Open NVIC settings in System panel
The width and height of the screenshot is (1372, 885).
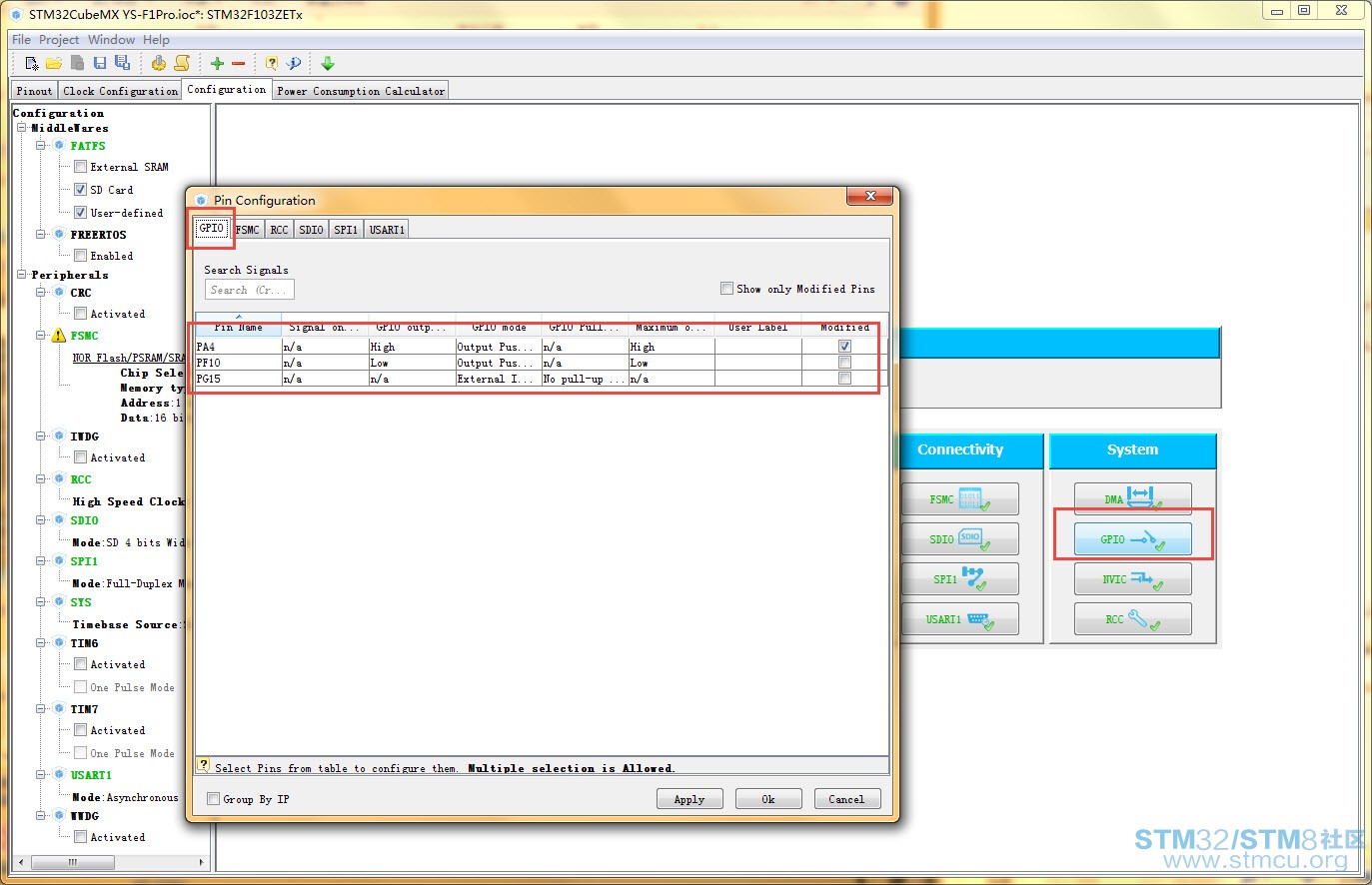[1132, 578]
